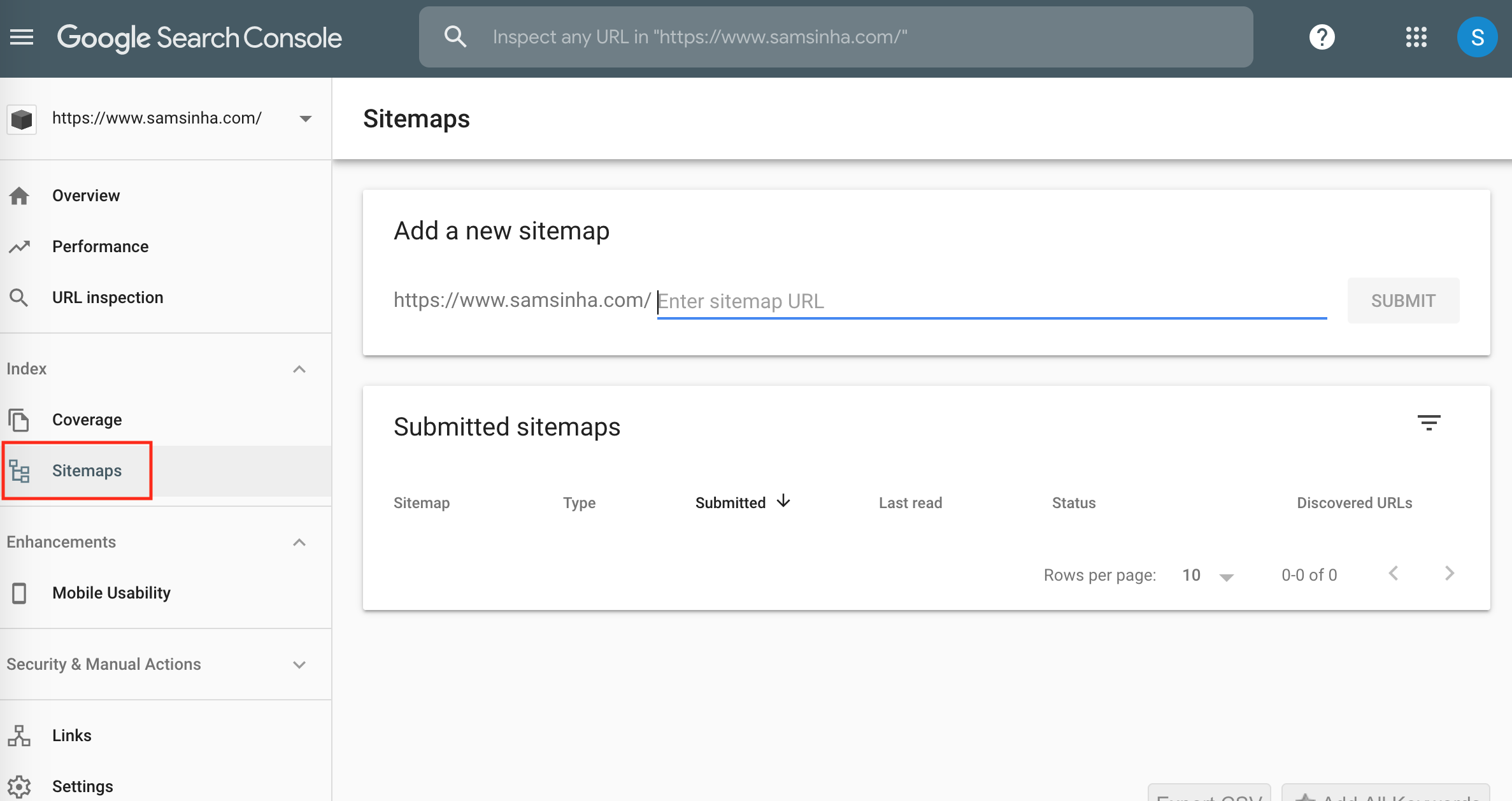Collapse the Index section

coord(299,369)
